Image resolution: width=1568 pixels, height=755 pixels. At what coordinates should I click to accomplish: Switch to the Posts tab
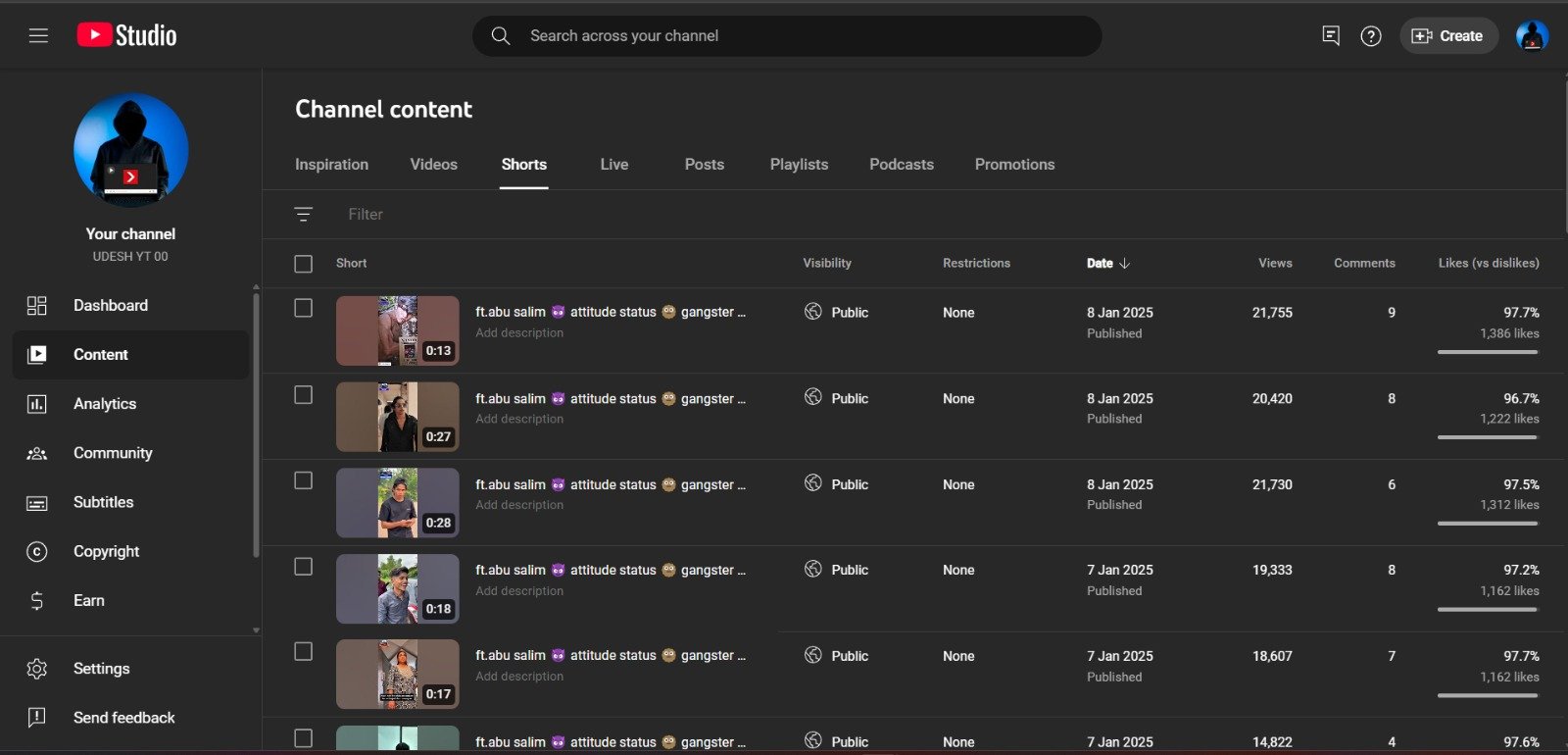[x=705, y=165]
